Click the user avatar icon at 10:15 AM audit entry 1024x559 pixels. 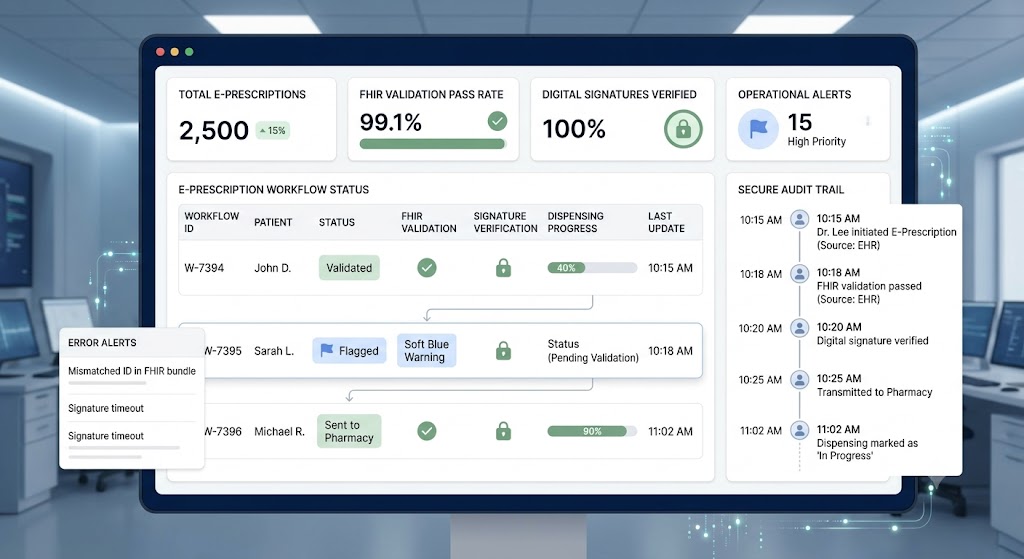click(x=799, y=219)
